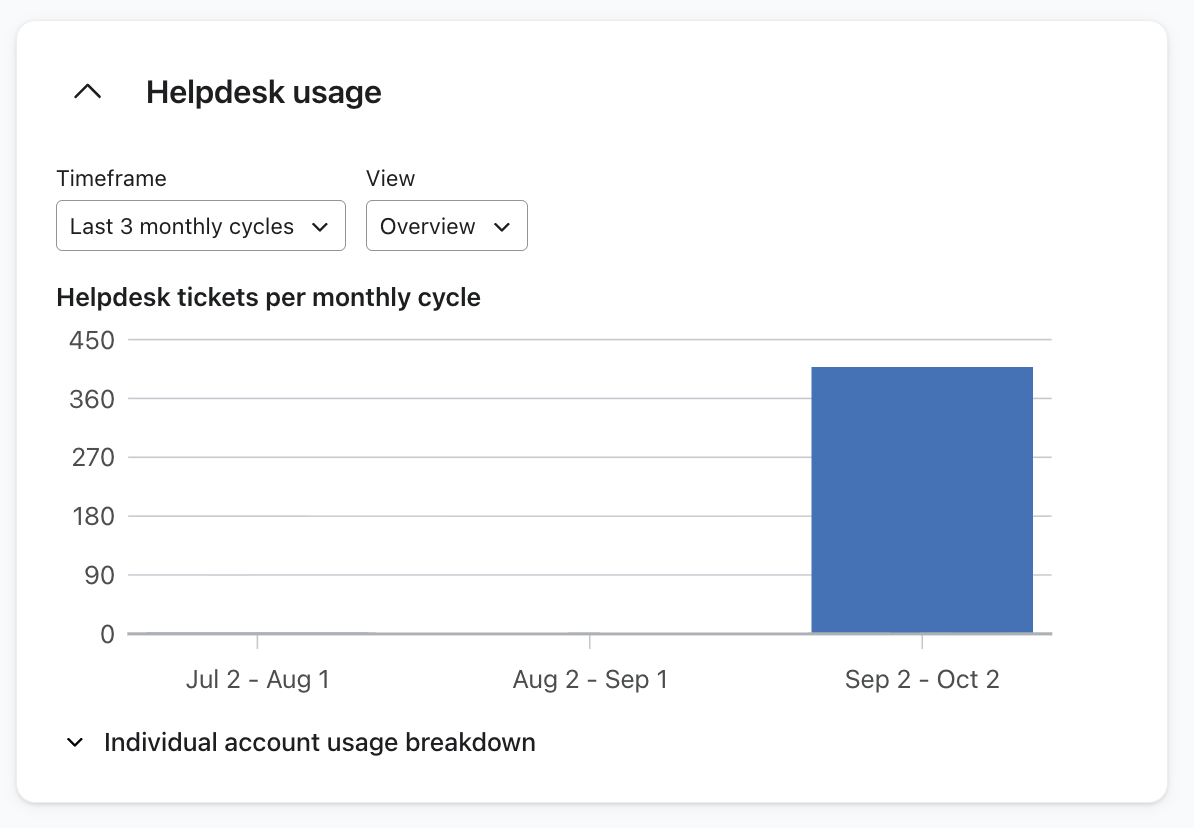Collapse the Helpdesk usage section chevron
This screenshot has height=828, width=1194.
pyautogui.click(x=88, y=92)
